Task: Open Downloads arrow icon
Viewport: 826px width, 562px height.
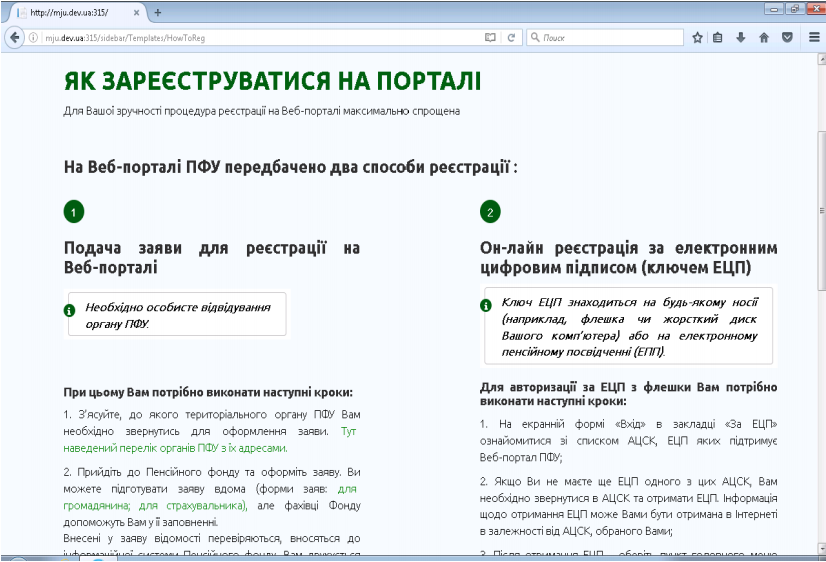Action: pos(741,37)
